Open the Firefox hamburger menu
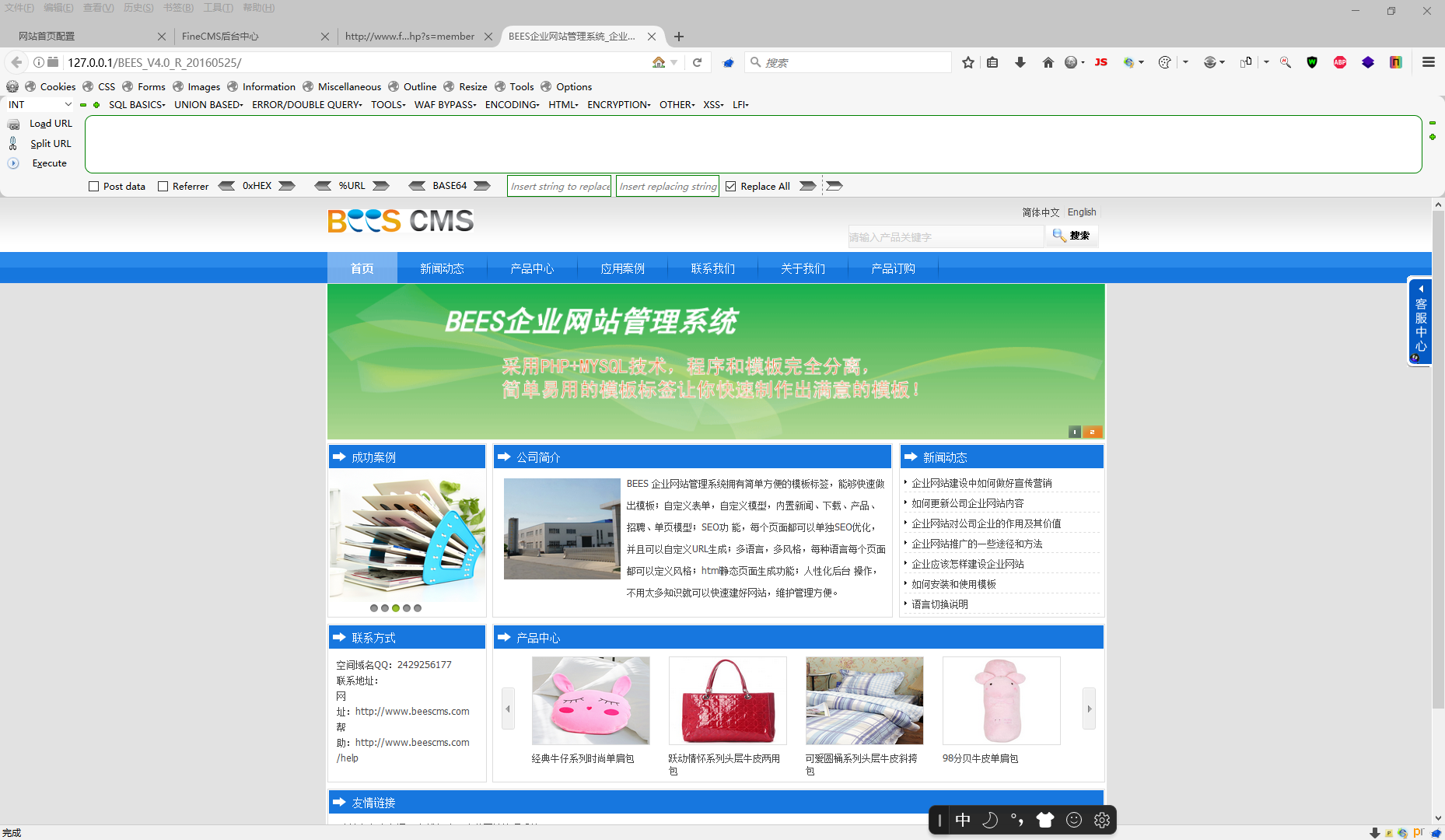The width and height of the screenshot is (1445, 840). click(1429, 62)
